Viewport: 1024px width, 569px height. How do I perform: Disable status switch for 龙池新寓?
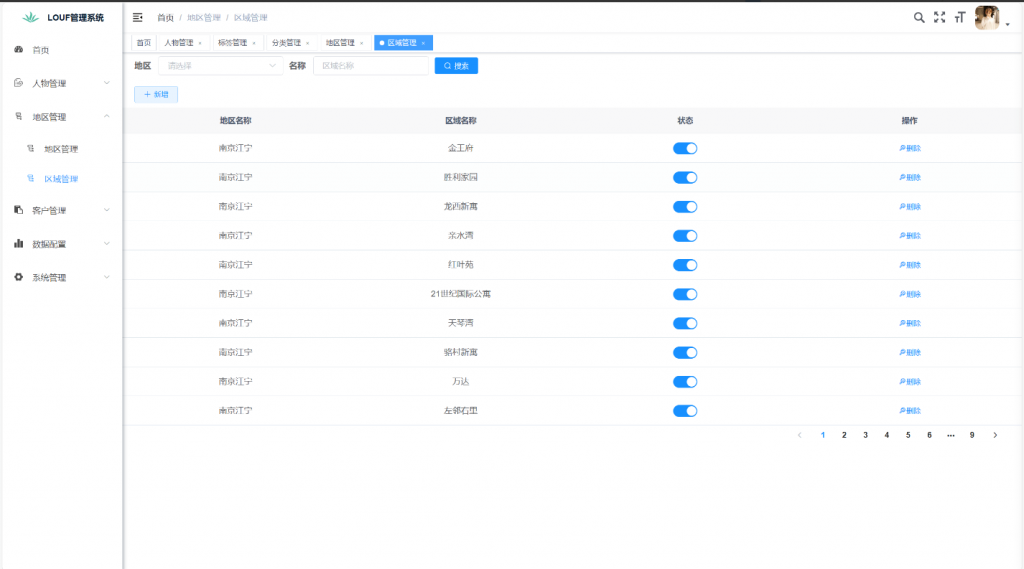(x=685, y=207)
